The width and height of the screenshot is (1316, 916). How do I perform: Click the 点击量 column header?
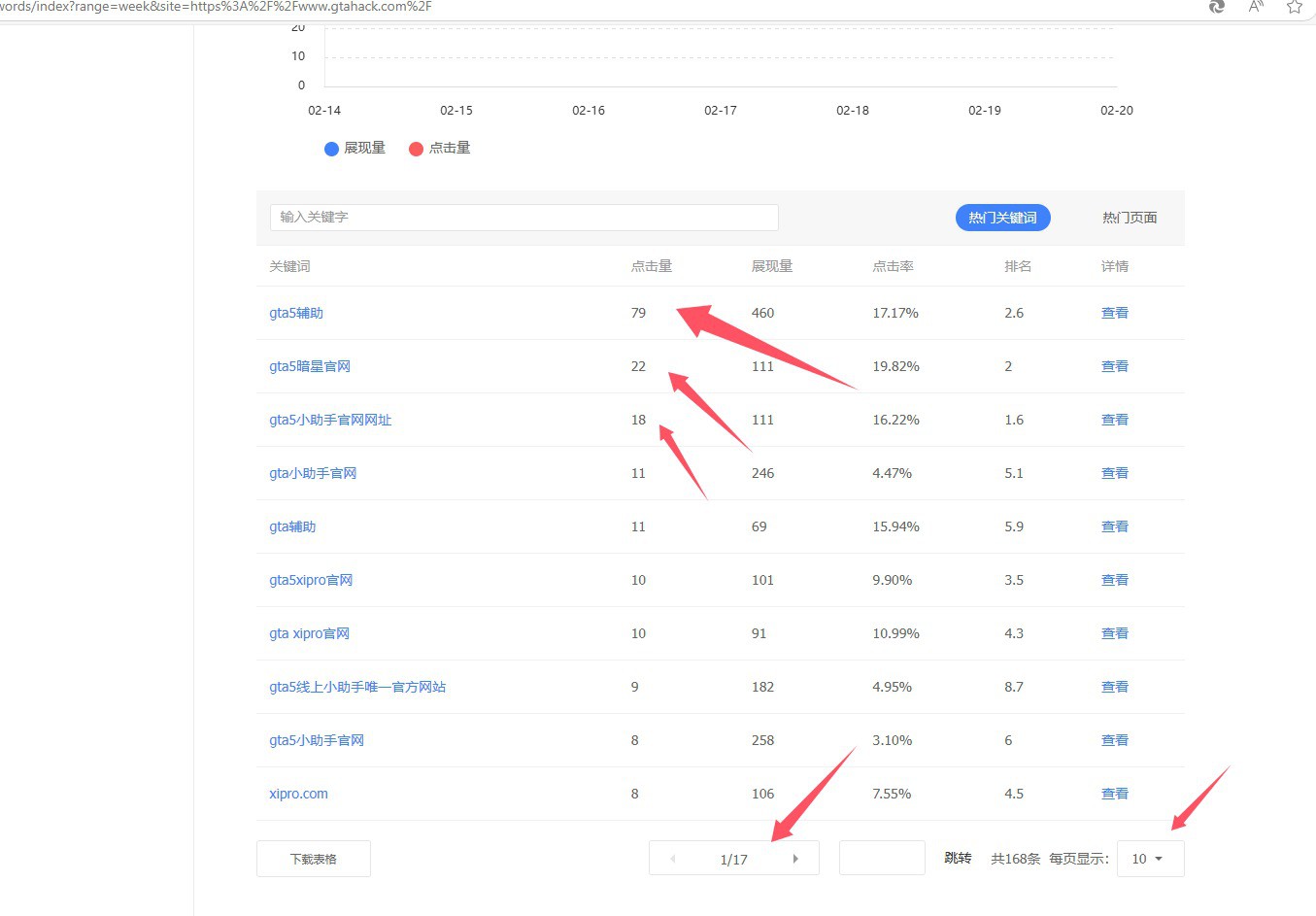click(x=652, y=266)
